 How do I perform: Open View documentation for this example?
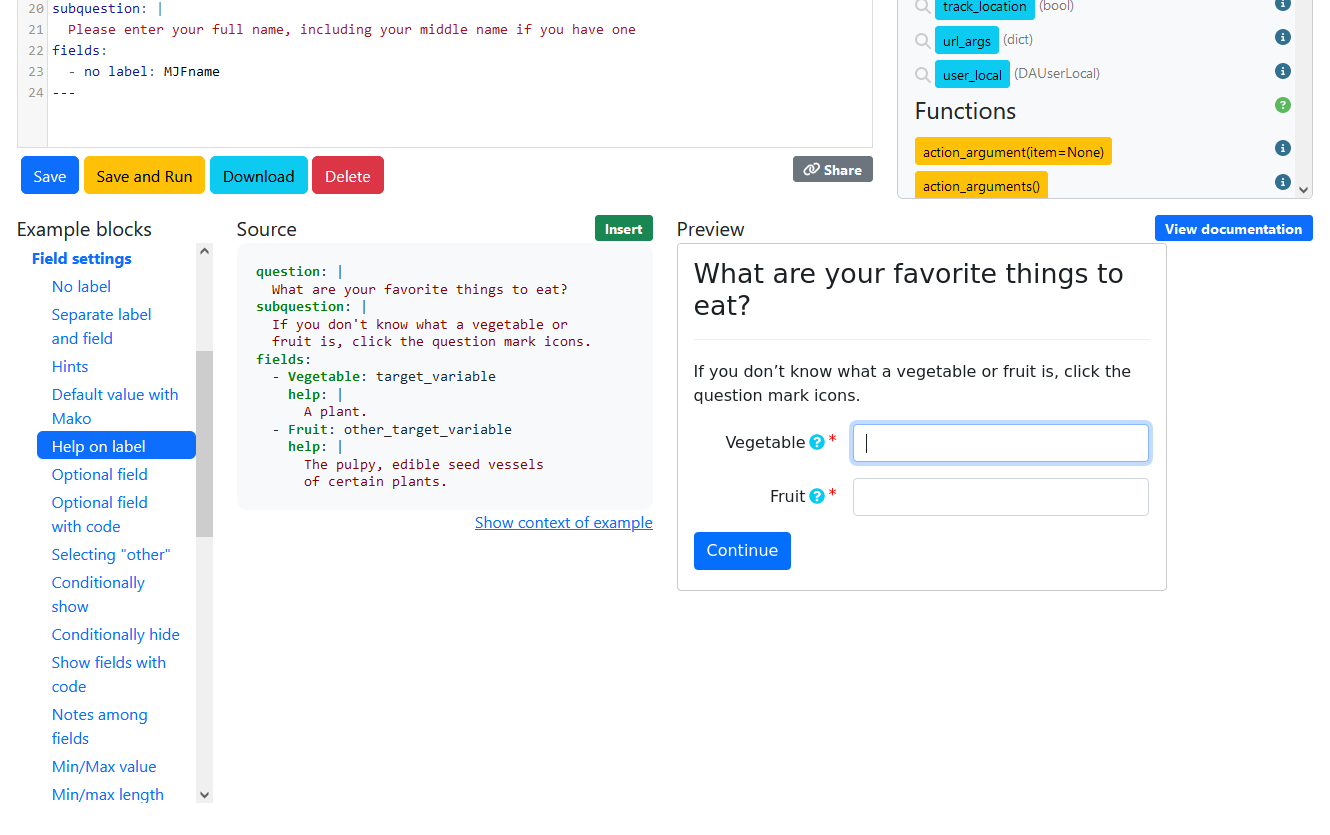[1233, 228]
